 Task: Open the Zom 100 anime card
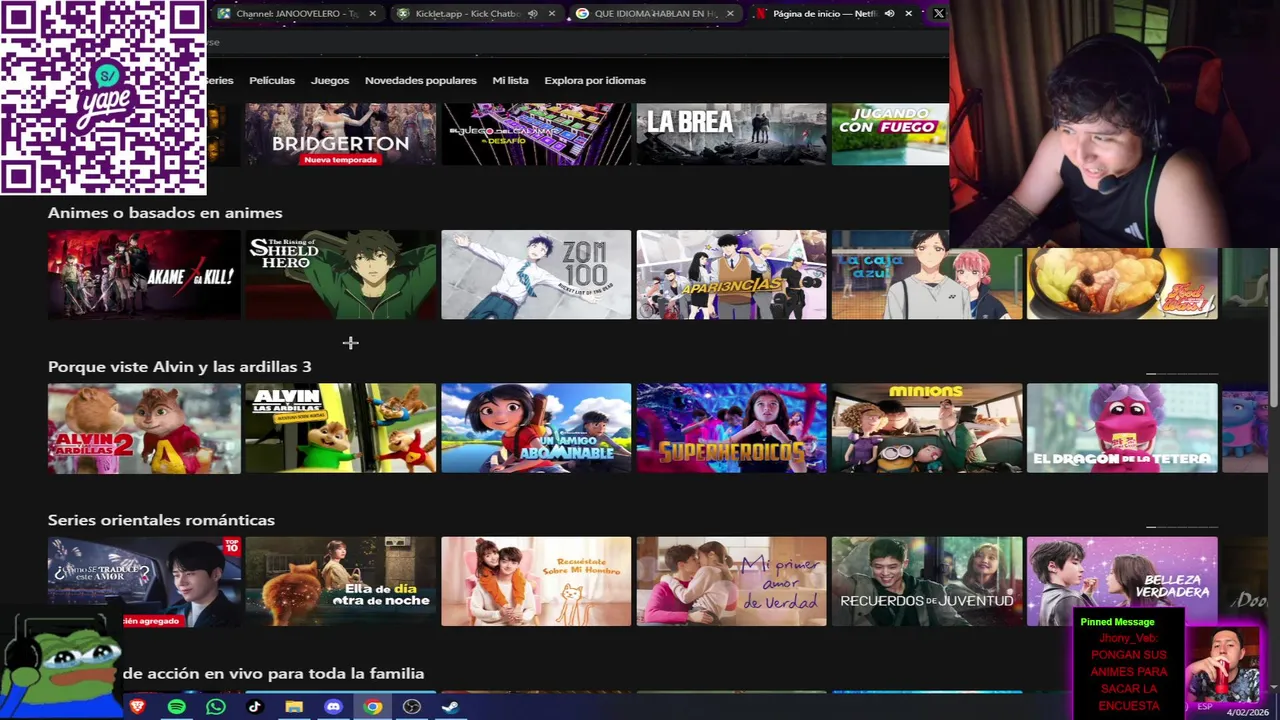(536, 275)
